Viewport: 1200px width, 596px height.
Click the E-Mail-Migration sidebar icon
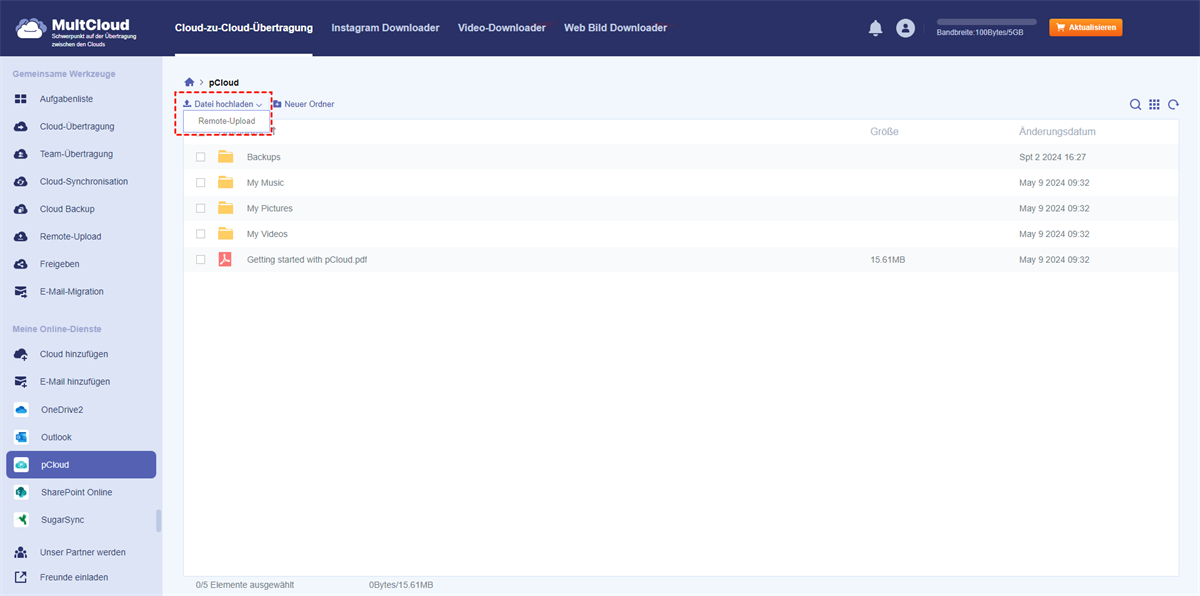(x=20, y=292)
